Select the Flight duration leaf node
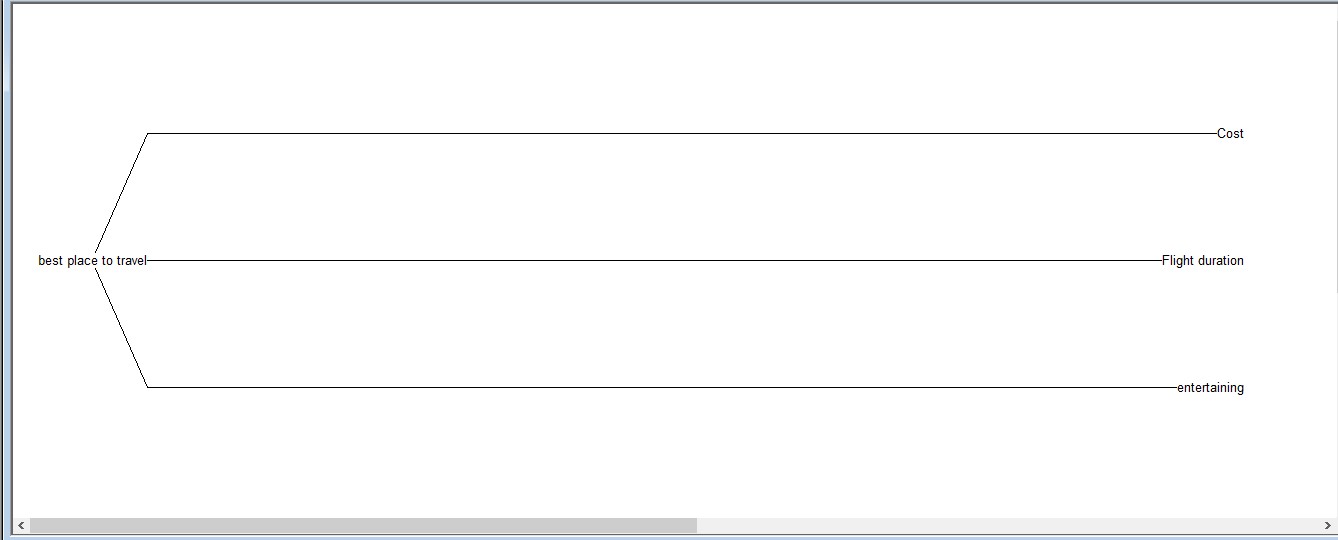The image size is (1338, 540). pyautogui.click(x=1203, y=261)
